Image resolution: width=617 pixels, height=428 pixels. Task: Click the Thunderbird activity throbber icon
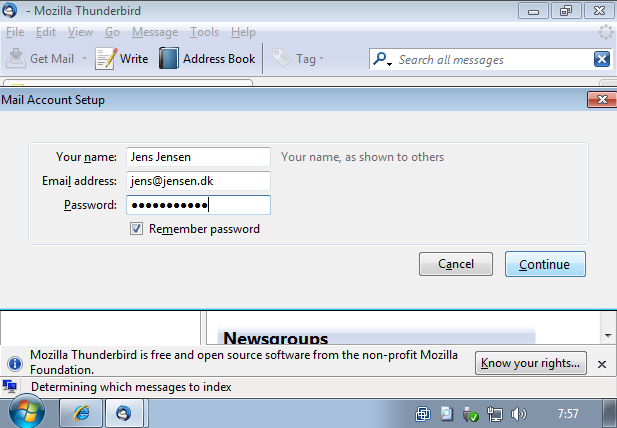[x=606, y=32]
